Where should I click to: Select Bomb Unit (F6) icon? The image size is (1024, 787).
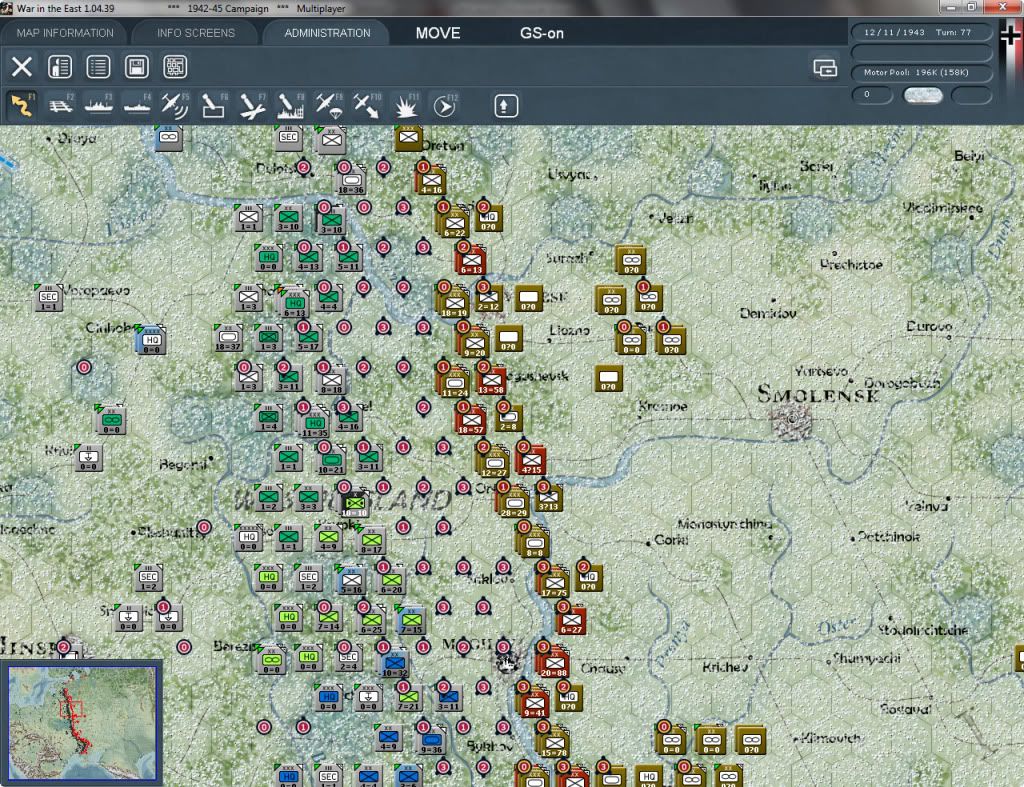click(214, 105)
